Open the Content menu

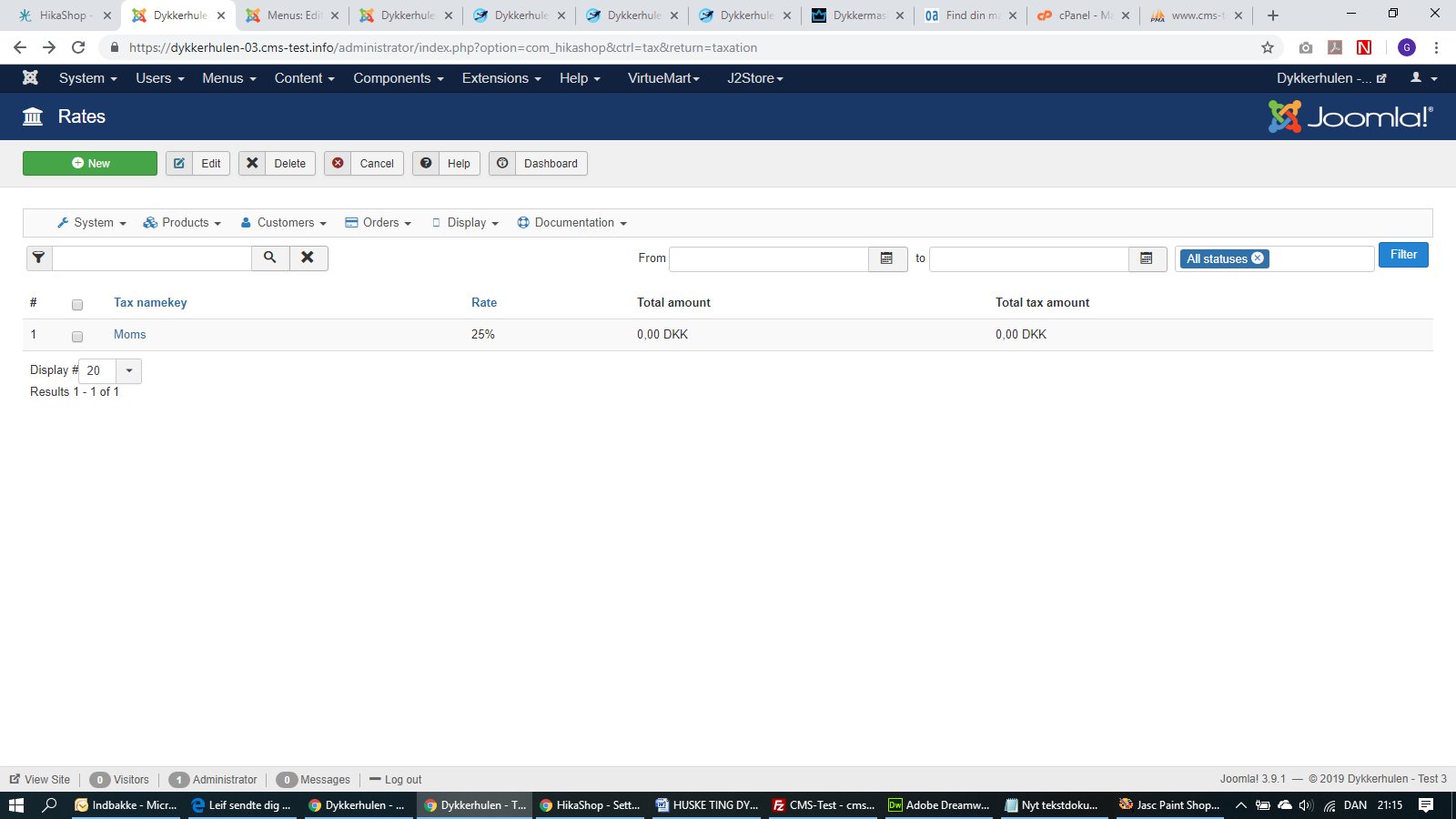click(x=305, y=78)
